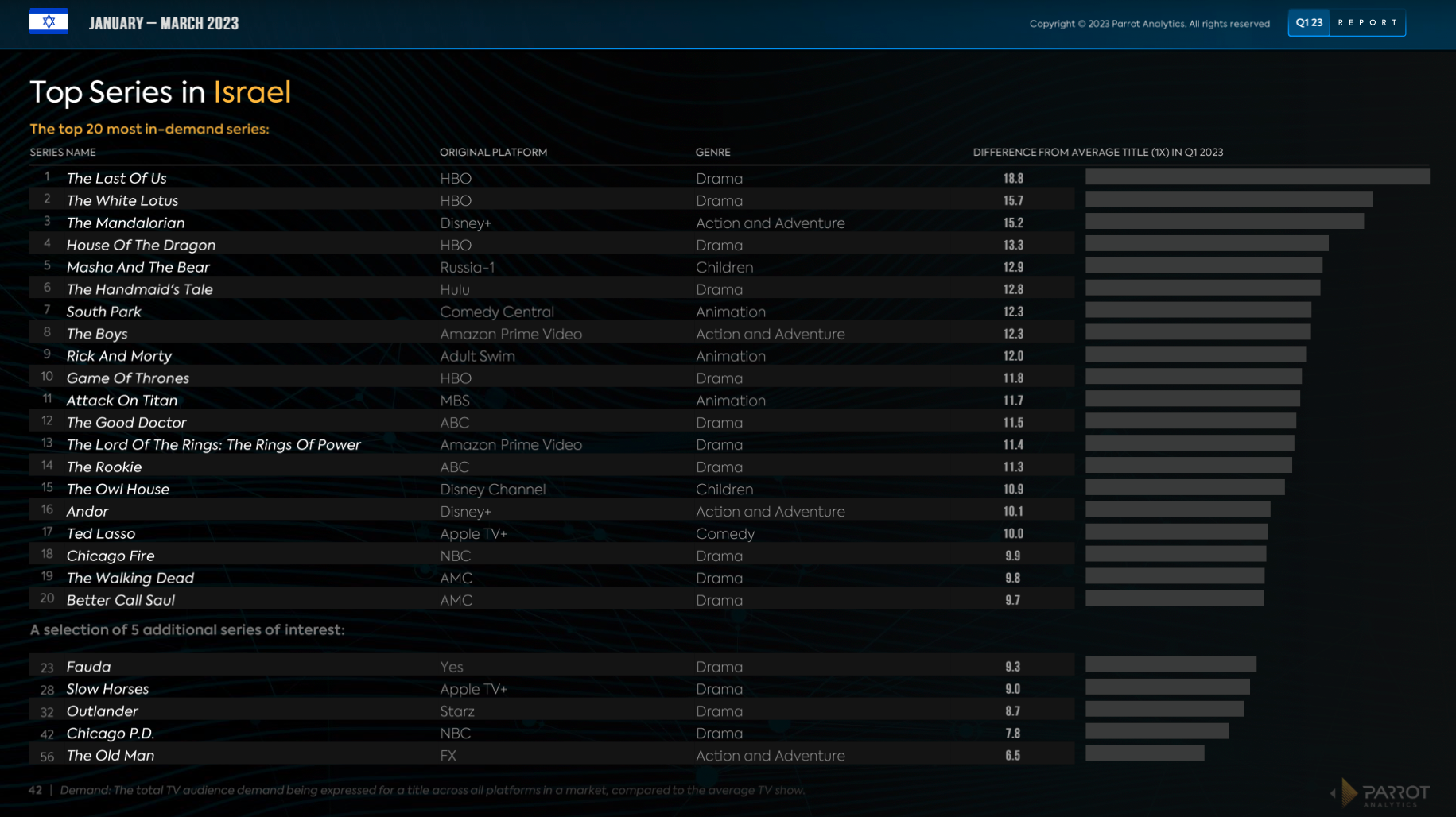The width and height of the screenshot is (1456, 817).
Task: Select Chicago P.D. title
Action: (111, 734)
